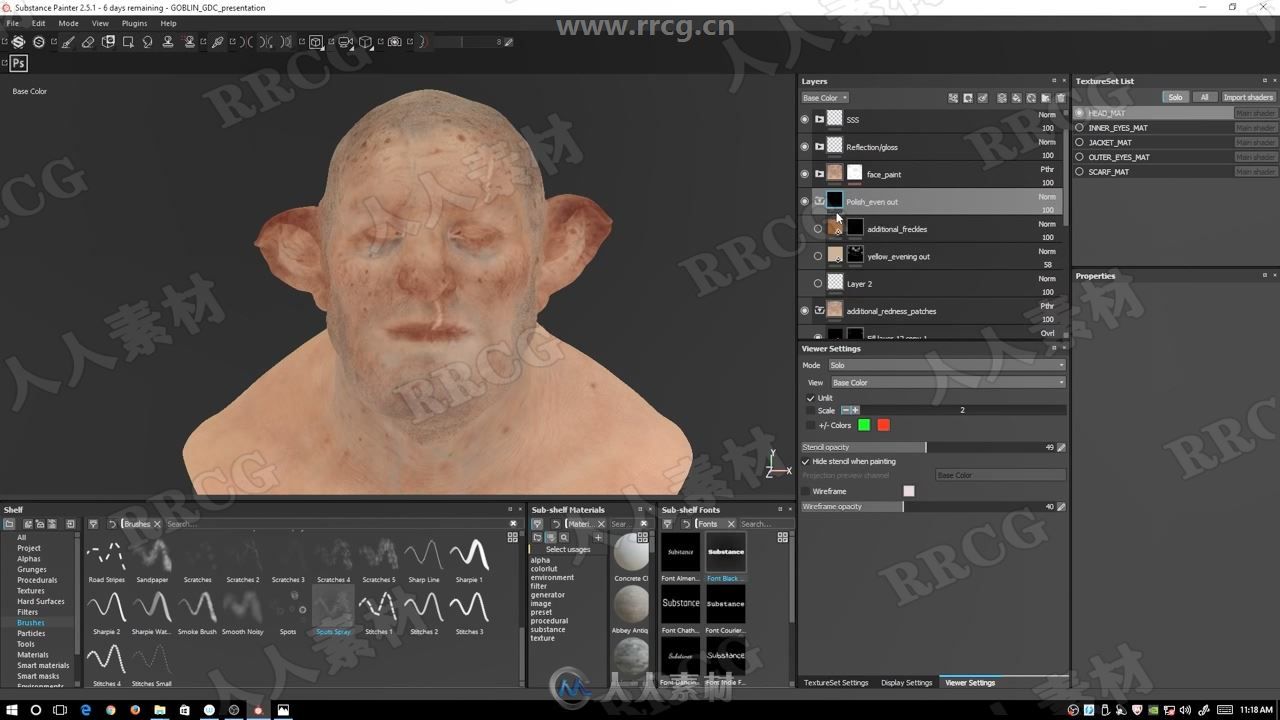Collapse the additional_redness_patches folder icon
This screenshot has height=720, width=1280.
[x=819, y=311]
